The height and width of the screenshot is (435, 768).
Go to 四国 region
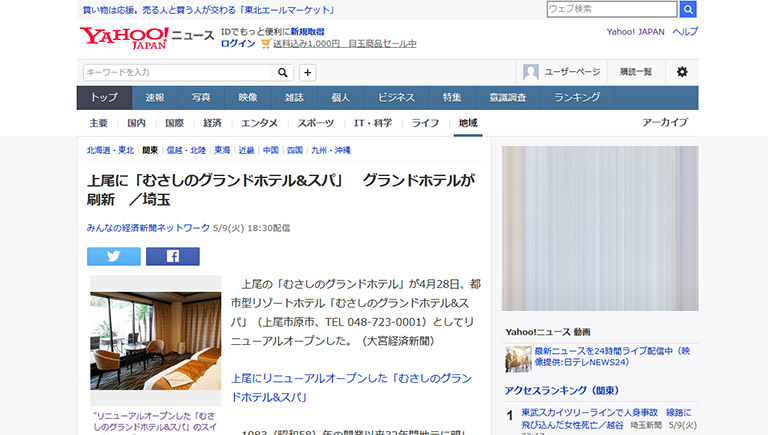tap(294, 150)
